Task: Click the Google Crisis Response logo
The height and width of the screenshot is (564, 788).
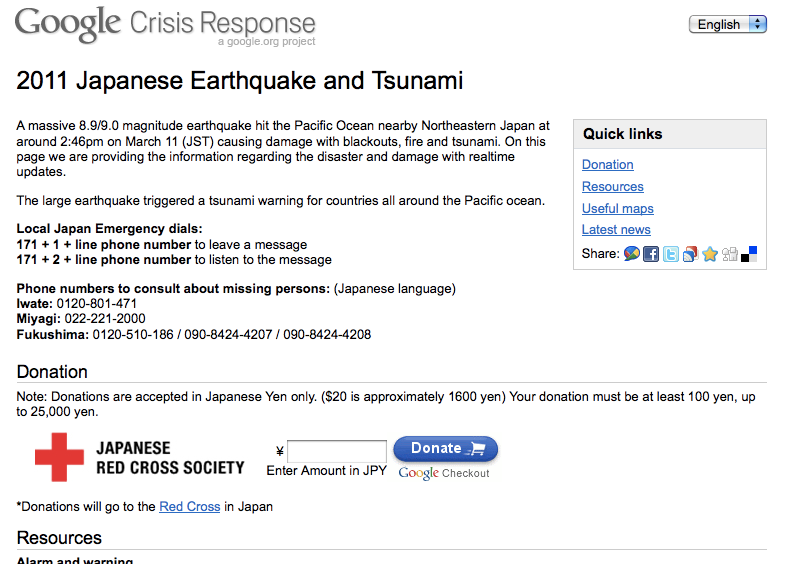Action: (x=165, y=23)
